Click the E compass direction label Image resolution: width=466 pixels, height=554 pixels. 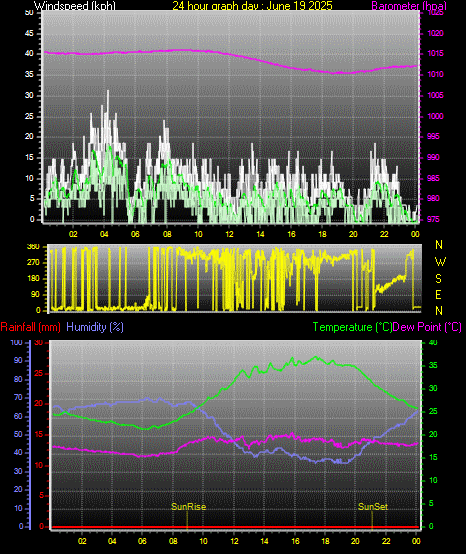tap(438, 295)
